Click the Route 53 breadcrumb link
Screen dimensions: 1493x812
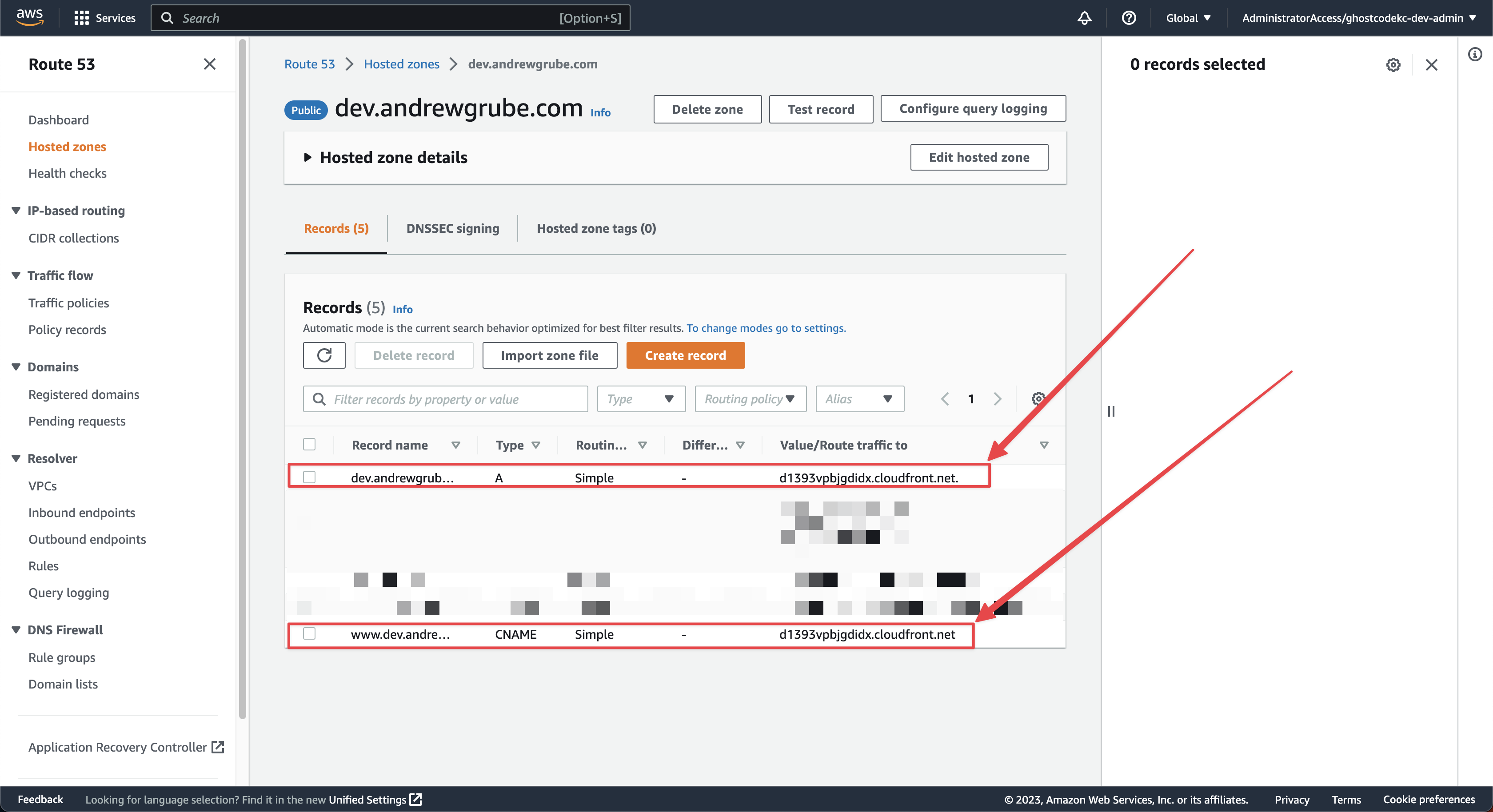(310, 64)
